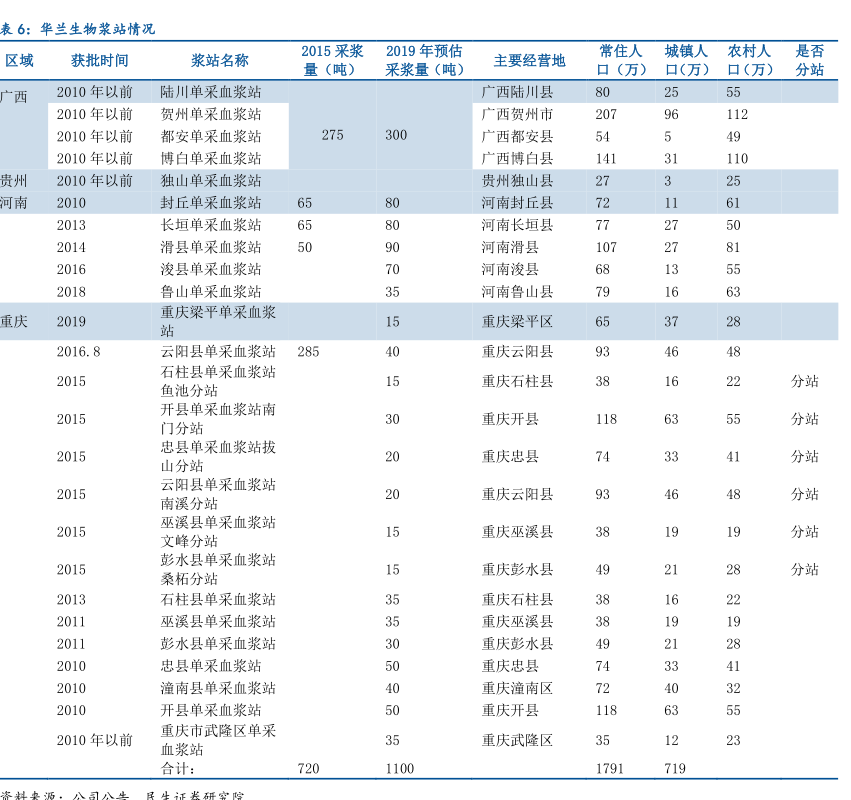Click the "城镇人口（万）" column header
The width and height of the screenshot is (851, 800).
(x=686, y=61)
